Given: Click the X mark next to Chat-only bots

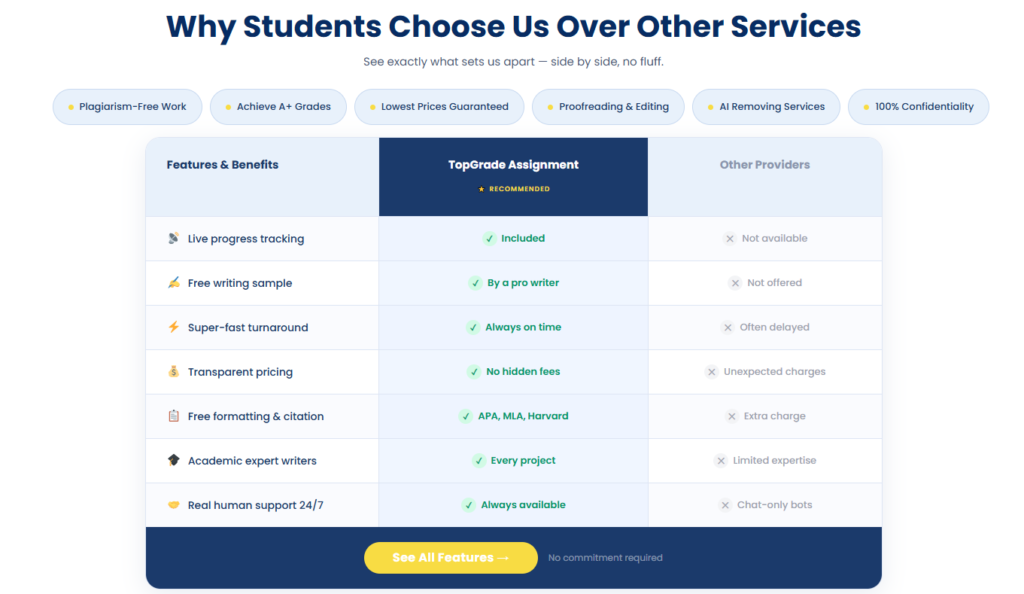Looking at the screenshot, I should (x=725, y=505).
